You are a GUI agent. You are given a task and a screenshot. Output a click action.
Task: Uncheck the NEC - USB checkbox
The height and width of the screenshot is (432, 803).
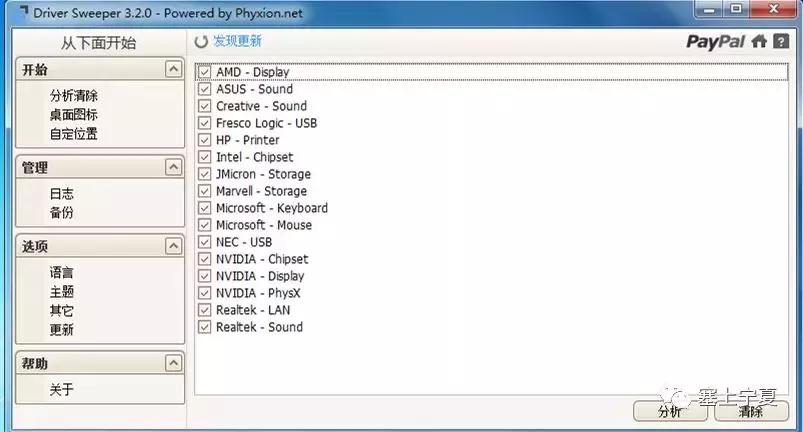[204, 242]
